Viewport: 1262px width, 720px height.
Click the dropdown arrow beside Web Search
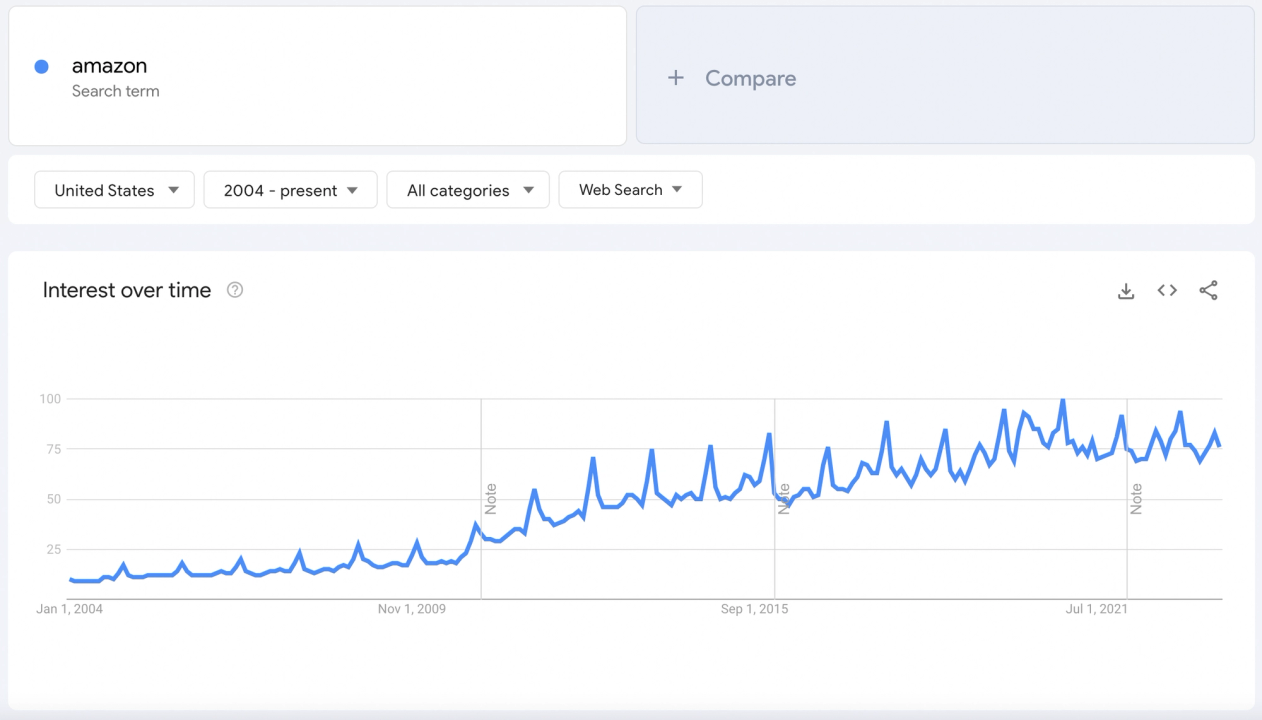[x=677, y=190]
